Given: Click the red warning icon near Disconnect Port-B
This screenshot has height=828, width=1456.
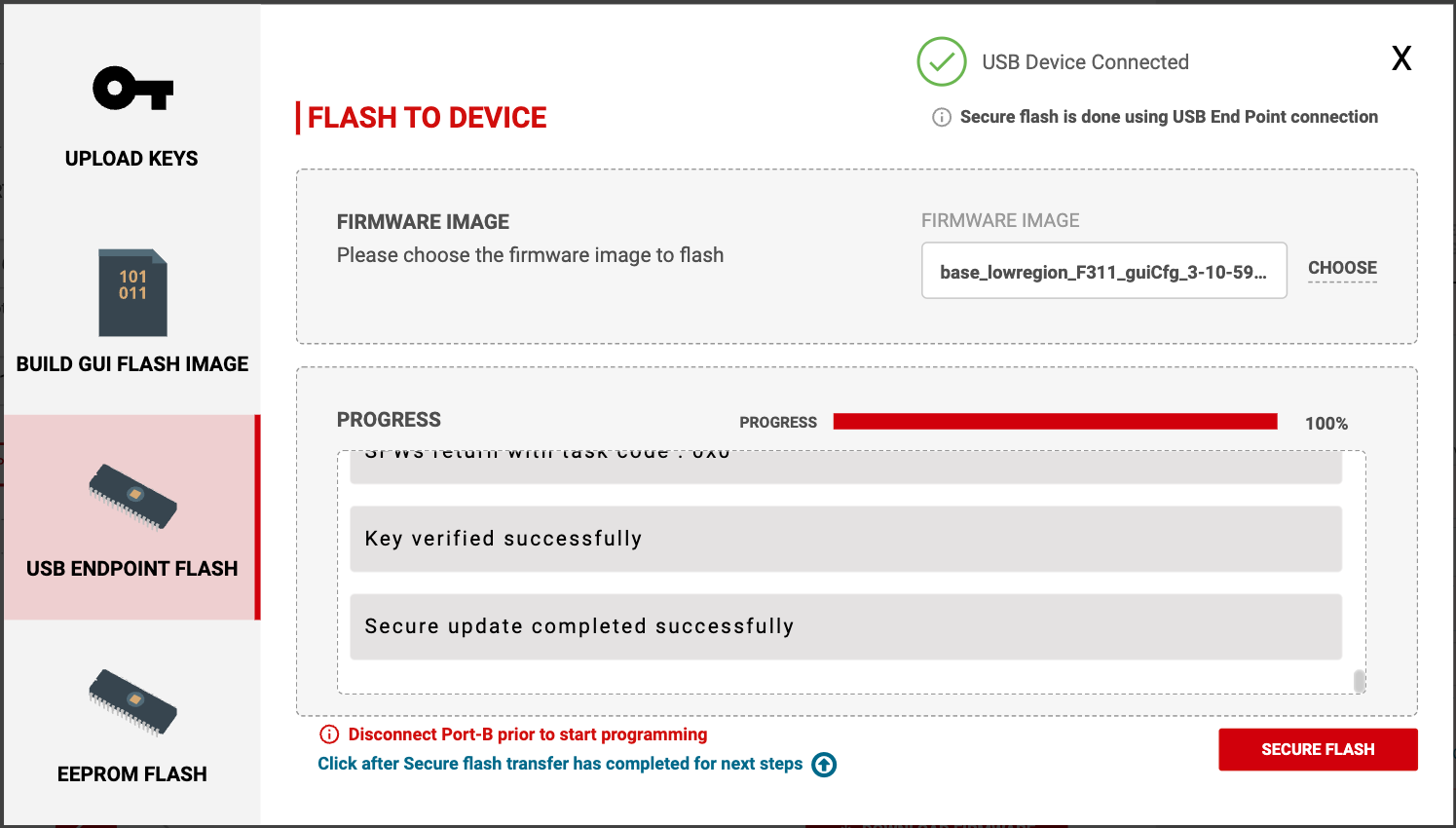Looking at the screenshot, I should [x=329, y=734].
